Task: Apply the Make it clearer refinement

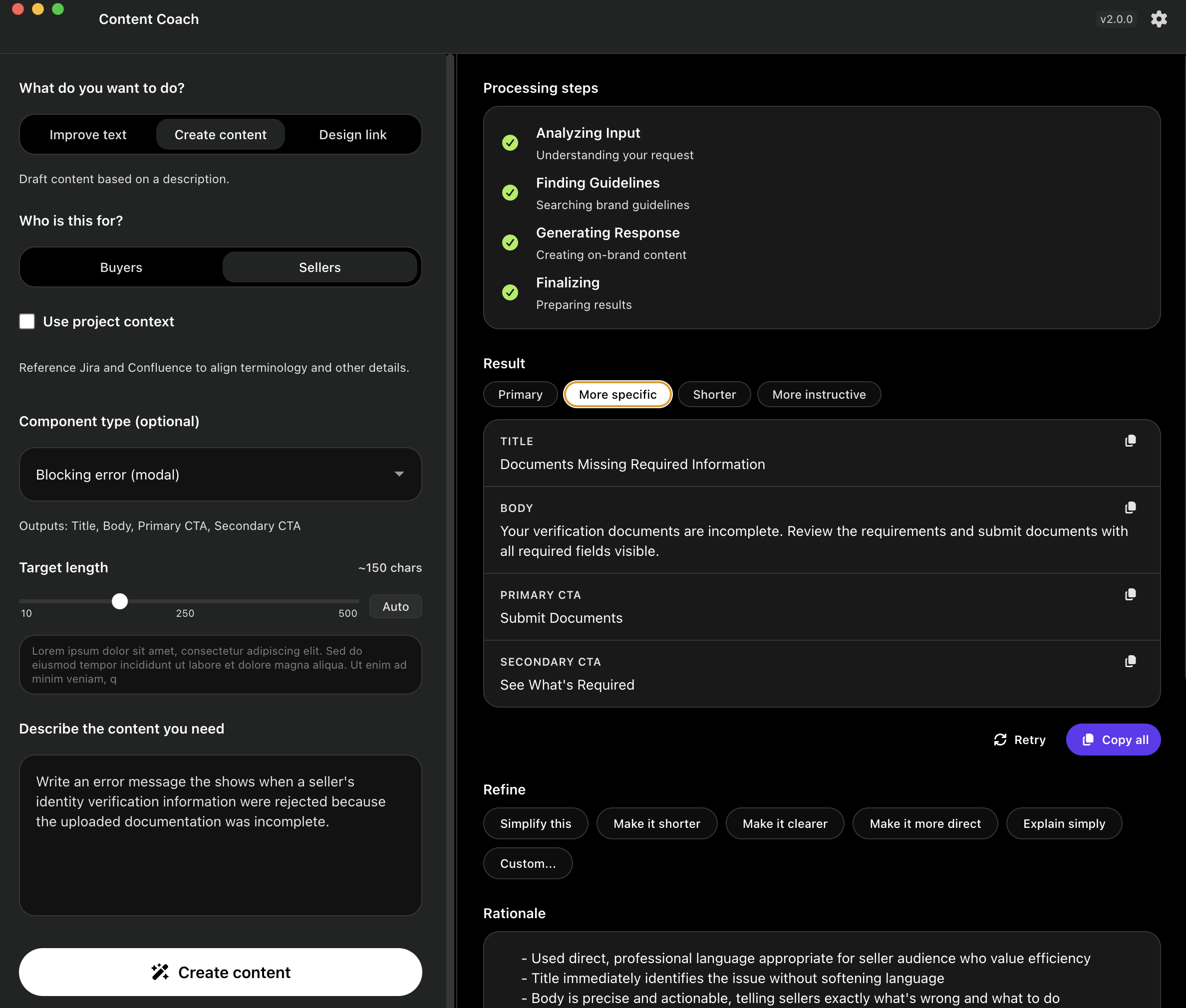Action: pyautogui.click(x=785, y=823)
